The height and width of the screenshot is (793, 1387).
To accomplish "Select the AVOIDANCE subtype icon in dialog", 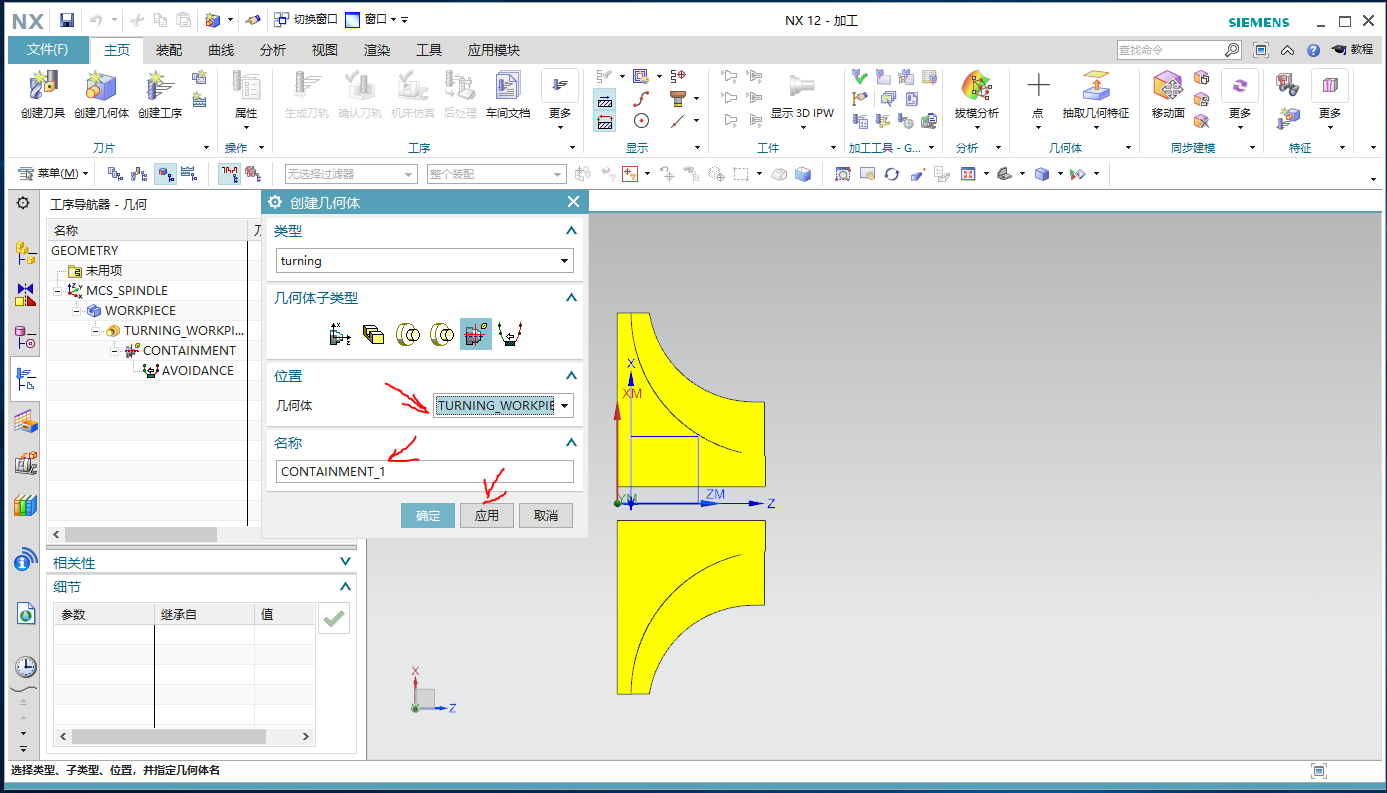I will (x=510, y=335).
